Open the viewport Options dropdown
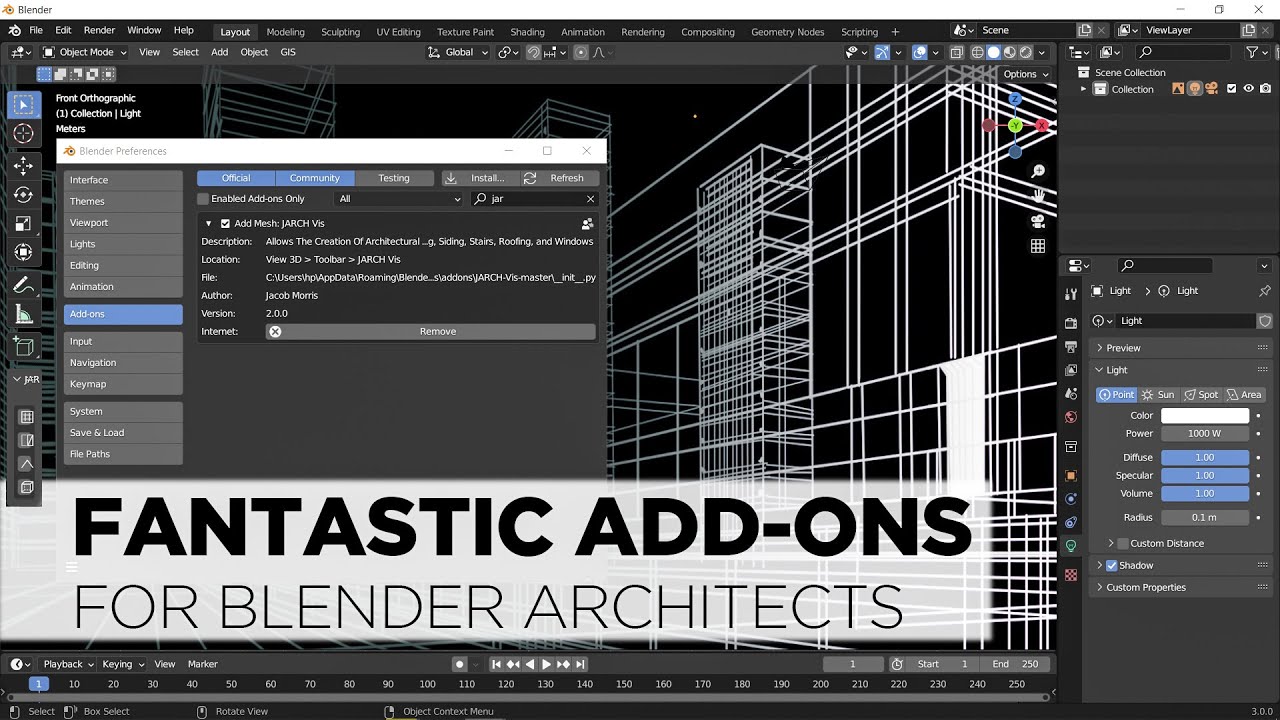 click(x=1026, y=74)
